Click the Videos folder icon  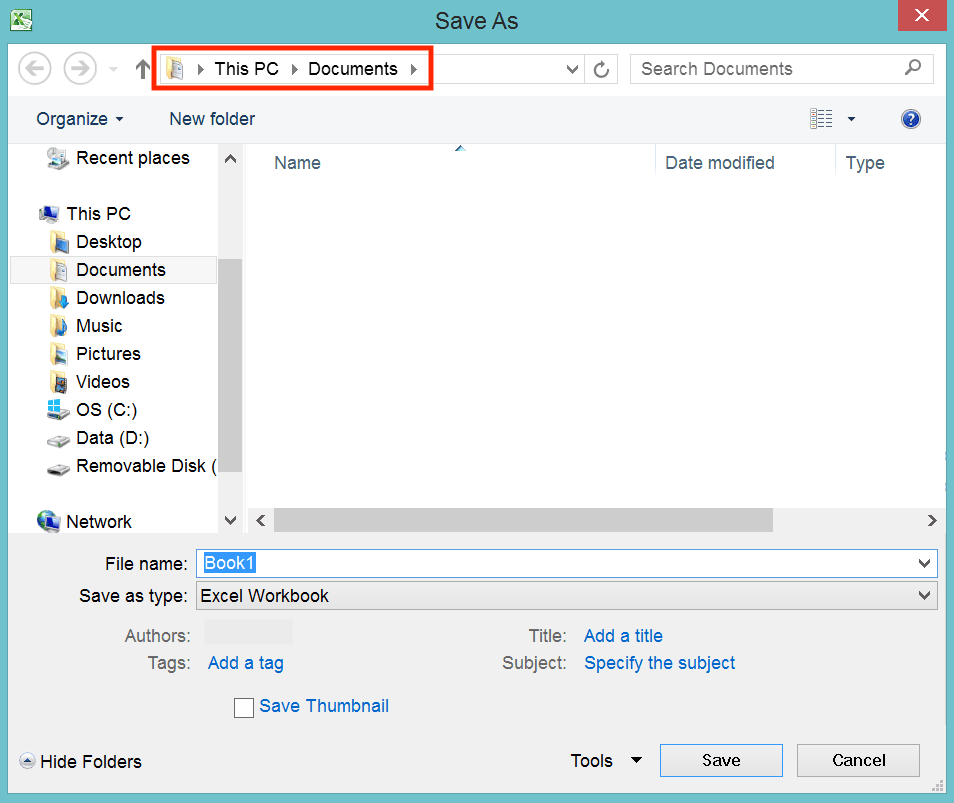tap(59, 382)
